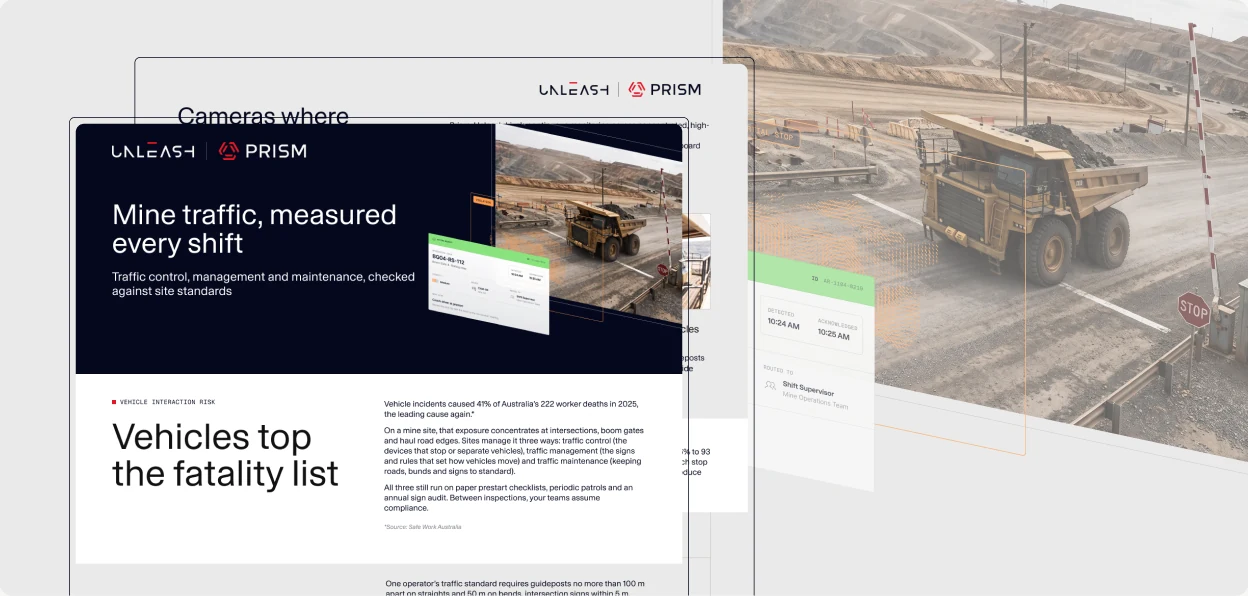Click the Prism icon on the back page
1248x596 pixels.
click(637, 89)
